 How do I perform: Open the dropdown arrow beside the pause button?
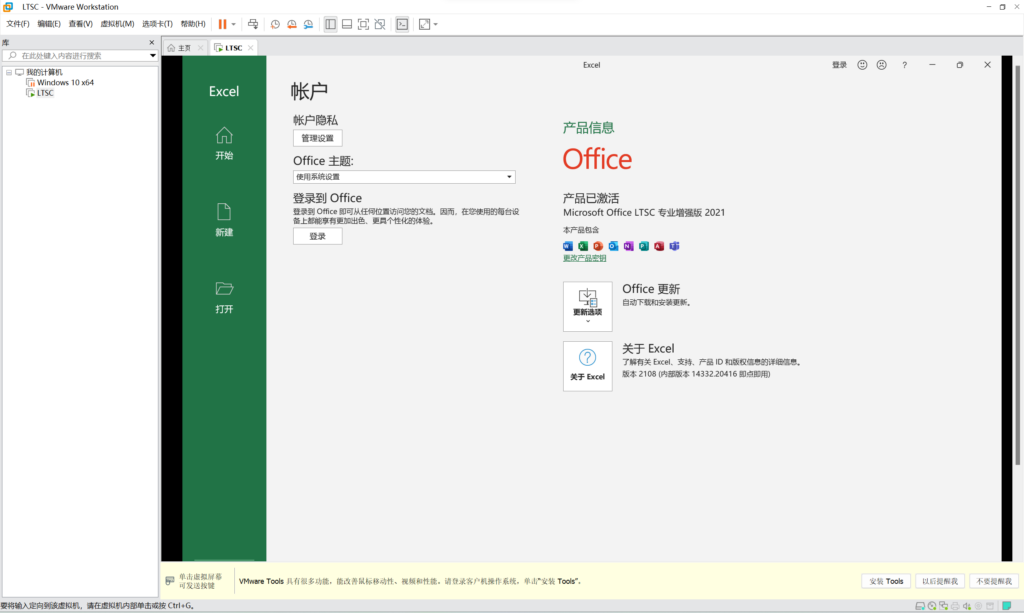234,25
